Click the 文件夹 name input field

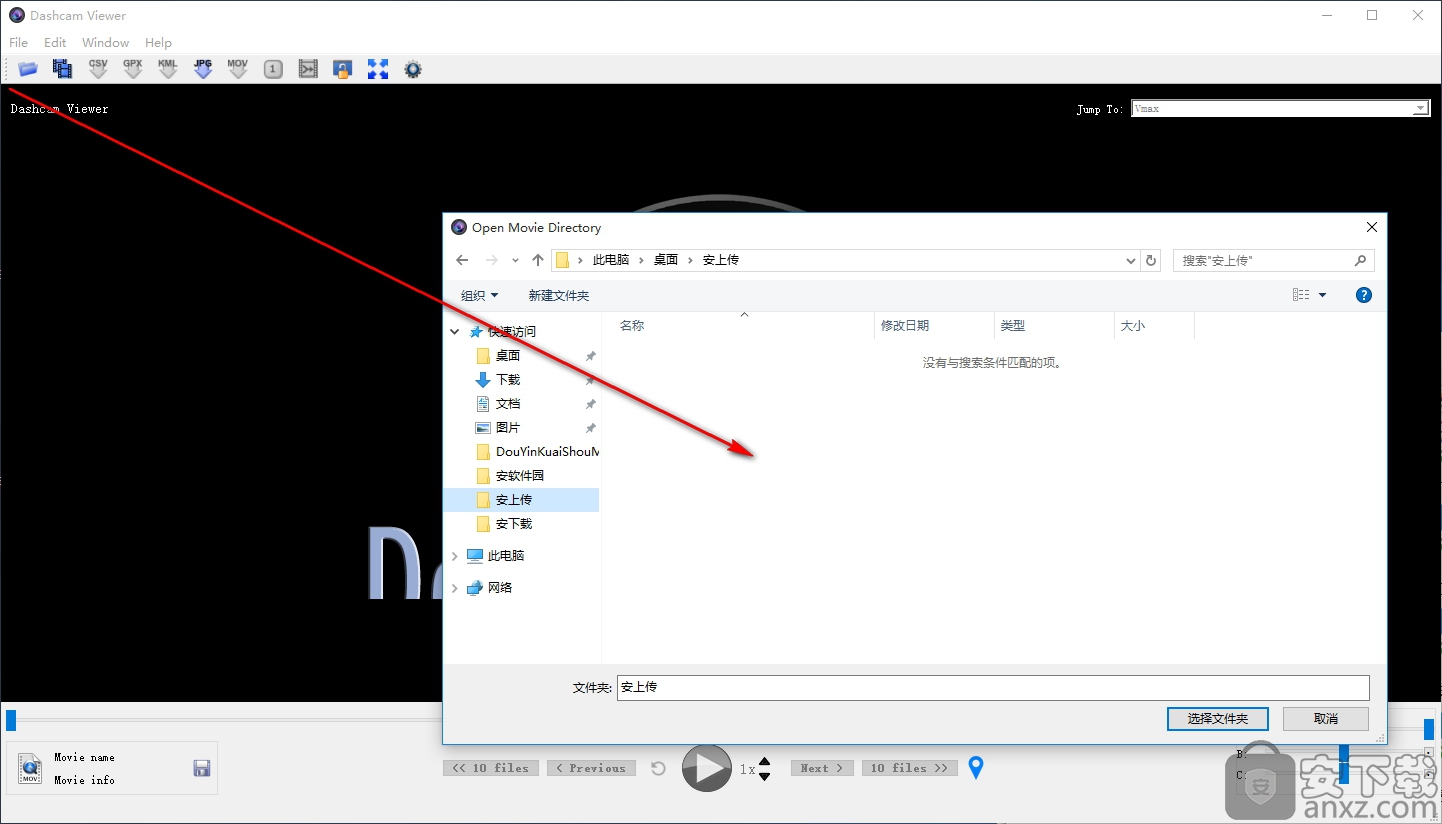tap(993, 687)
